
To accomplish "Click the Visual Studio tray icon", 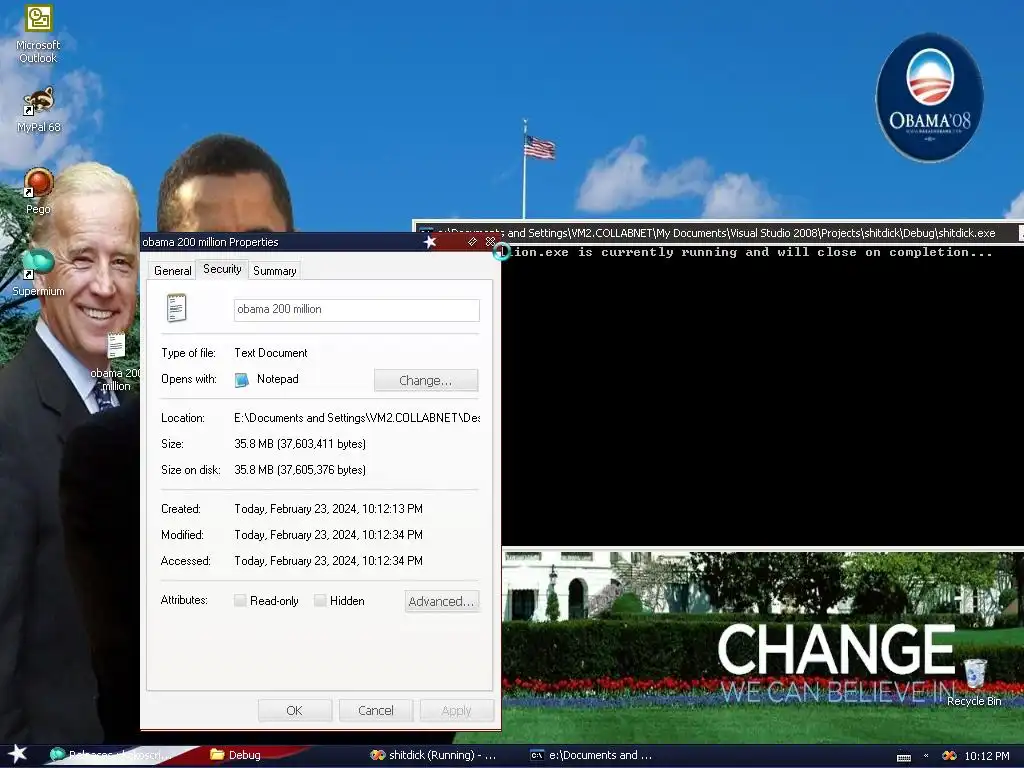I will (x=949, y=756).
